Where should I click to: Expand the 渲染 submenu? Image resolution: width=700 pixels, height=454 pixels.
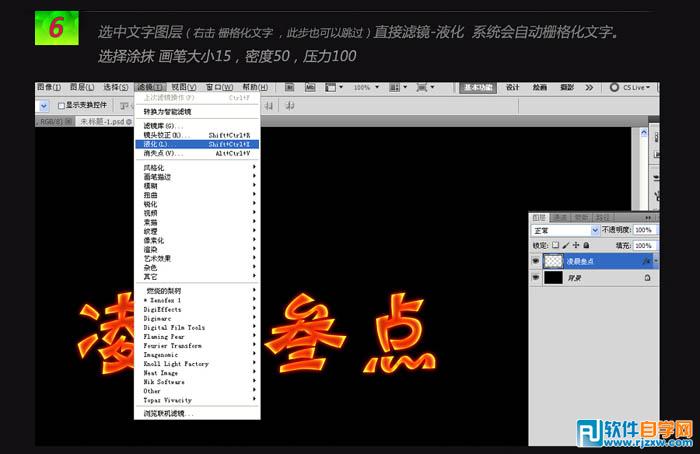198,250
